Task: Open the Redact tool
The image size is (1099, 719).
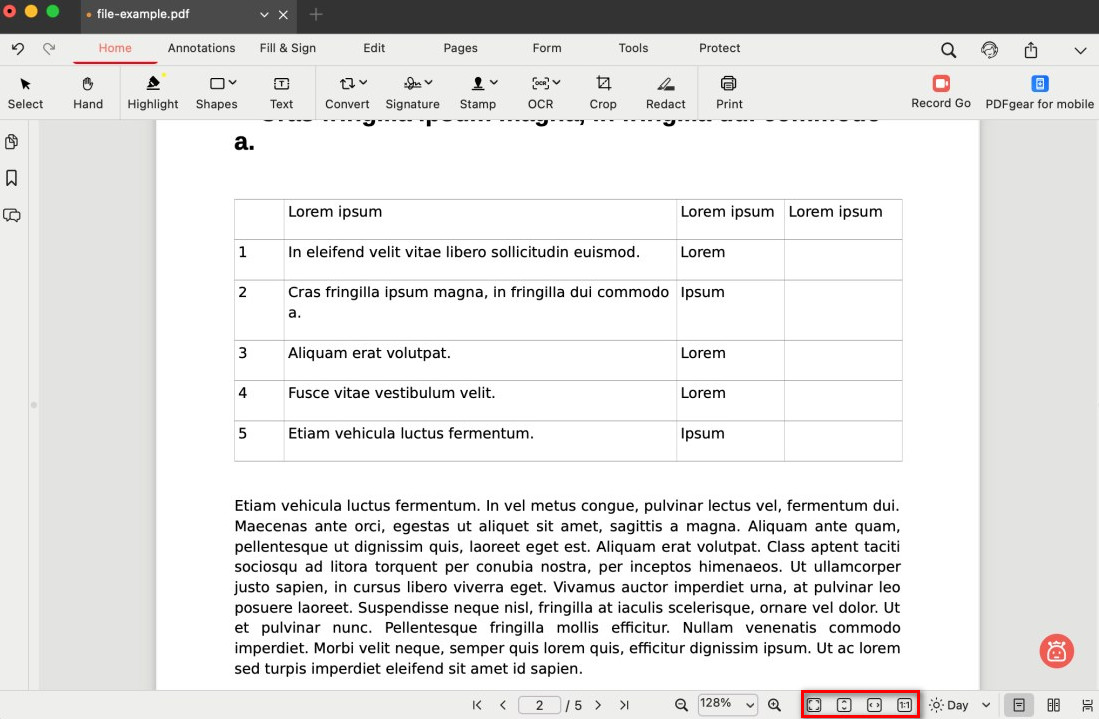Action: tap(665, 91)
